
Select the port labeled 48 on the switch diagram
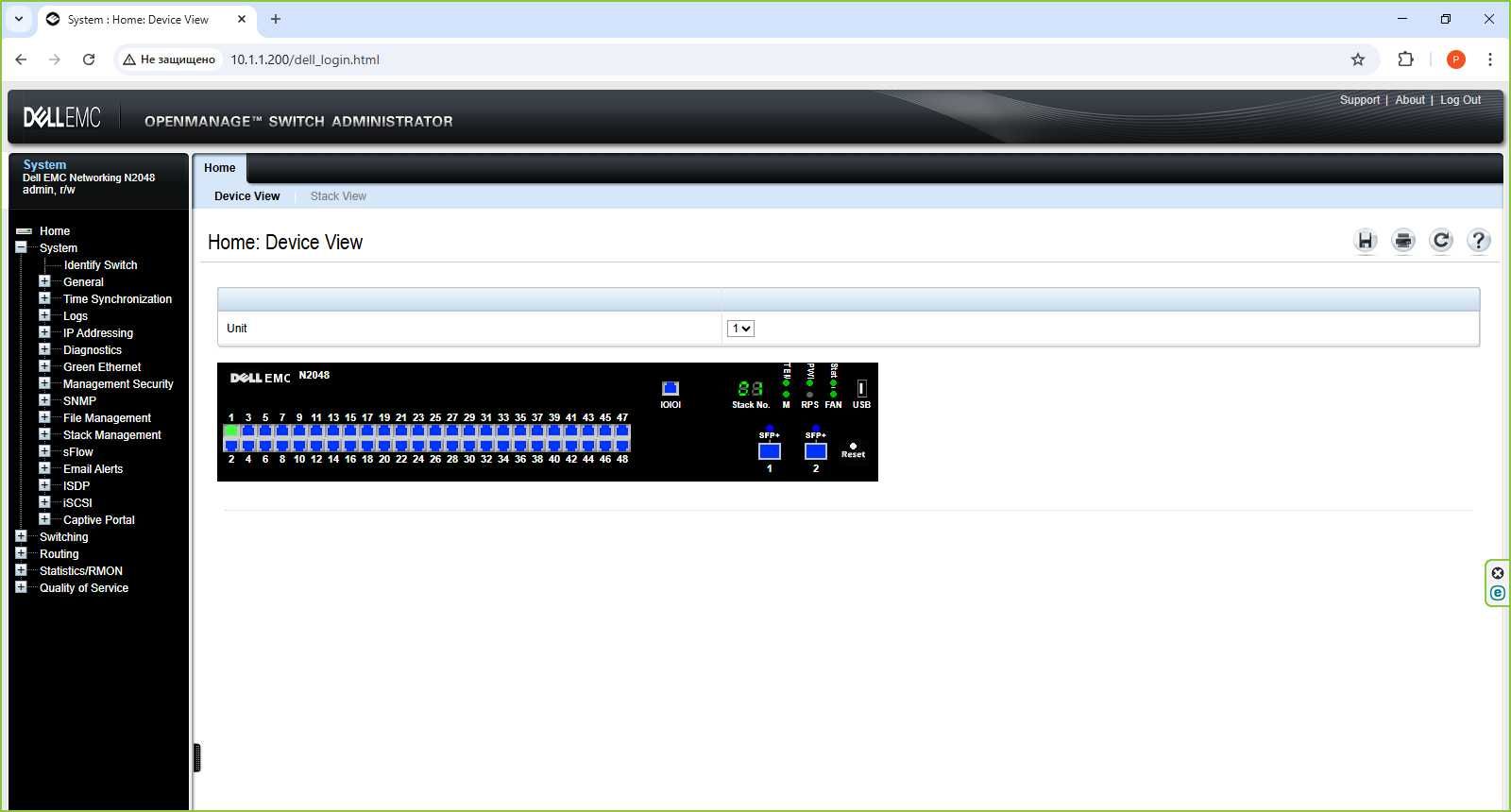(622, 445)
